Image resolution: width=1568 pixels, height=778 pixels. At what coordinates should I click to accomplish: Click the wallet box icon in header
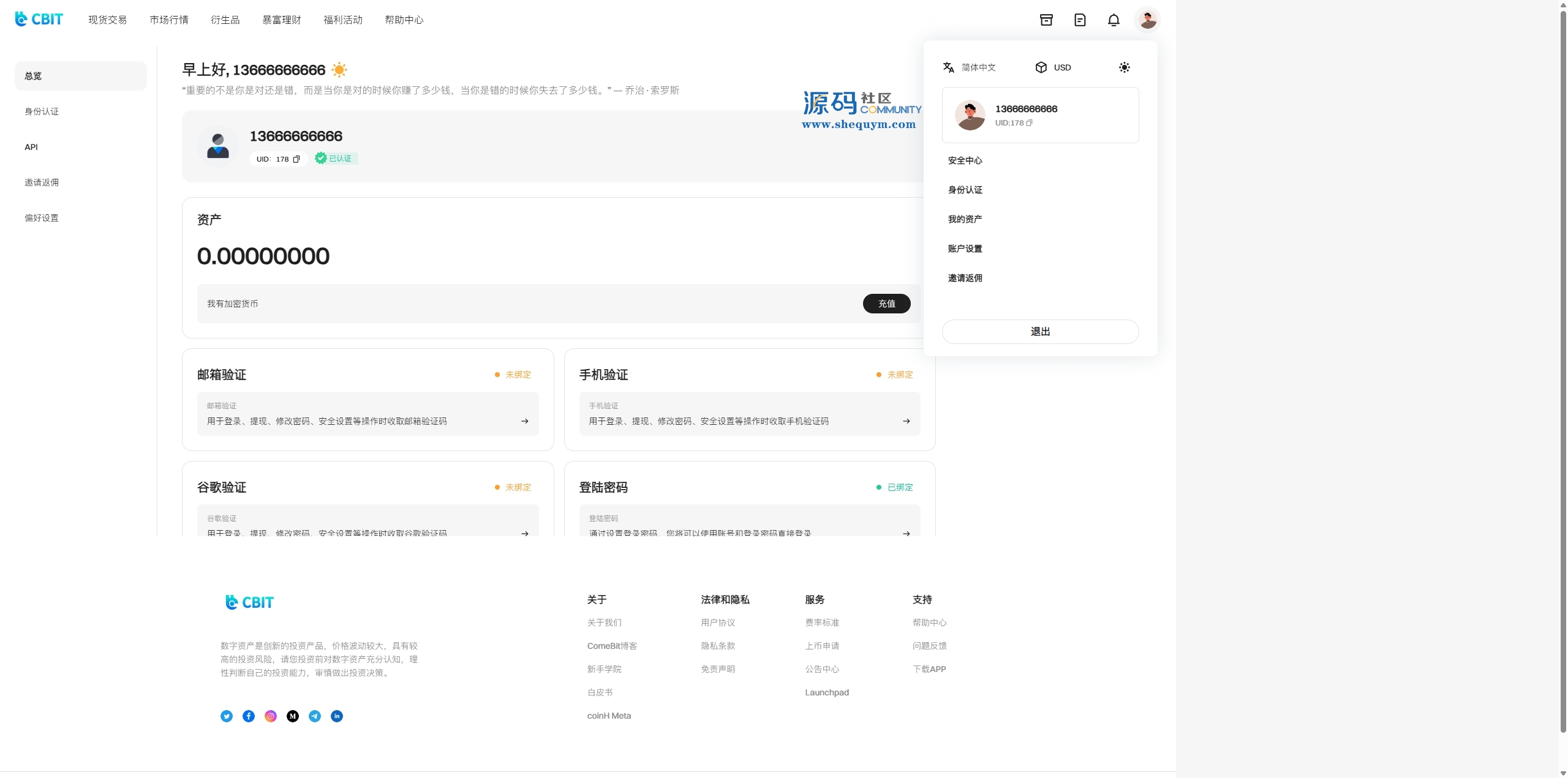pos(1046,20)
